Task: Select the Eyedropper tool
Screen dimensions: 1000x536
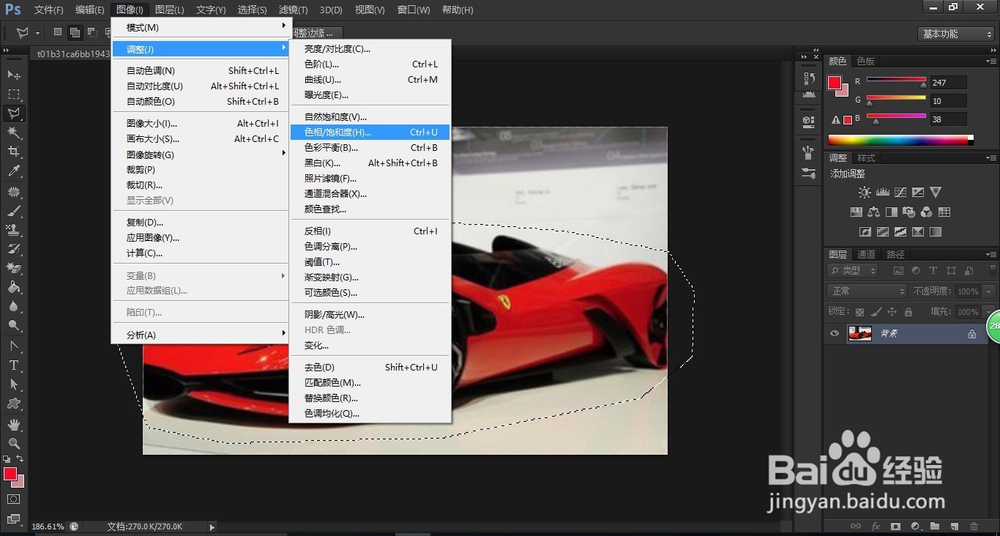Action: [x=13, y=171]
